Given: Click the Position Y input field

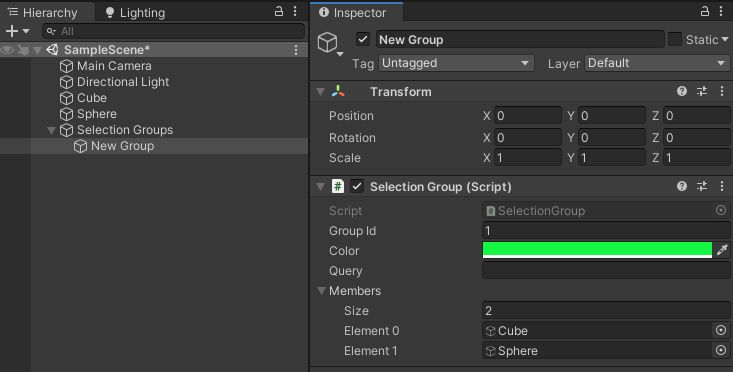Looking at the screenshot, I should (x=611, y=115).
